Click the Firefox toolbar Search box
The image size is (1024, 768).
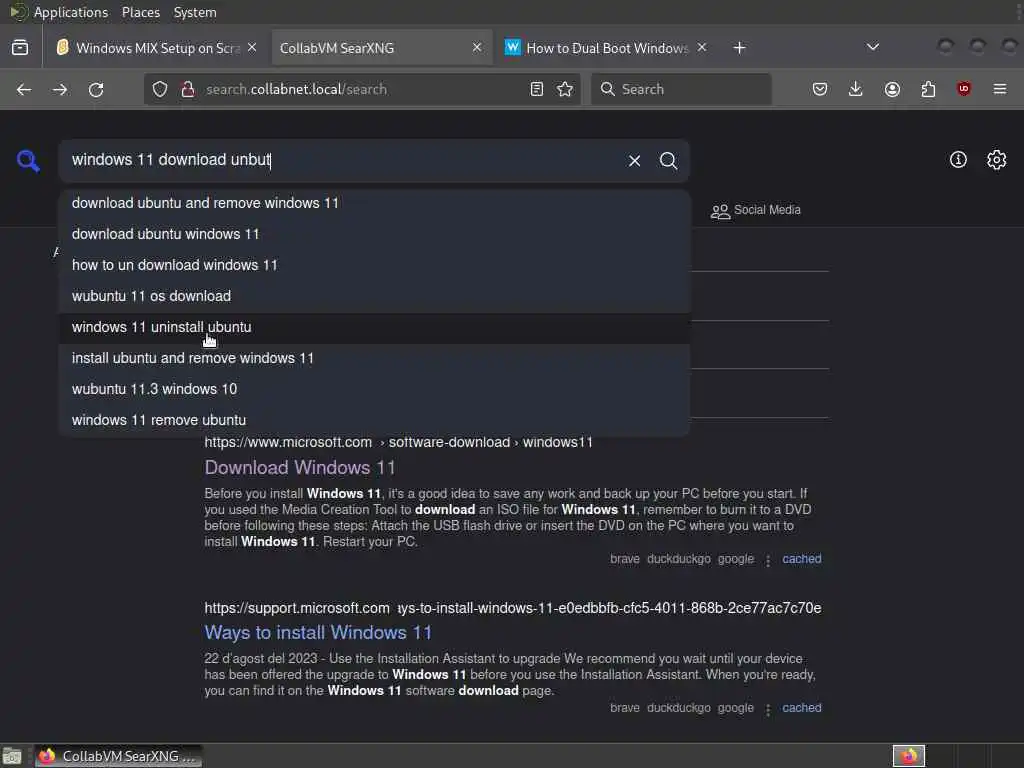(681, 89)
